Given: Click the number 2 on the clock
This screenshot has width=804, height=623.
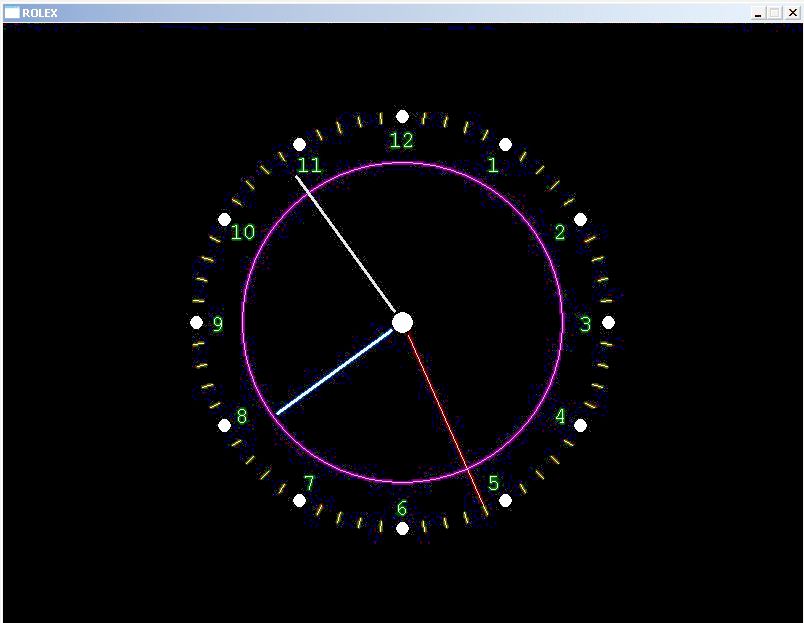Looking at the screenshot, I should click(x=560, y=232).
